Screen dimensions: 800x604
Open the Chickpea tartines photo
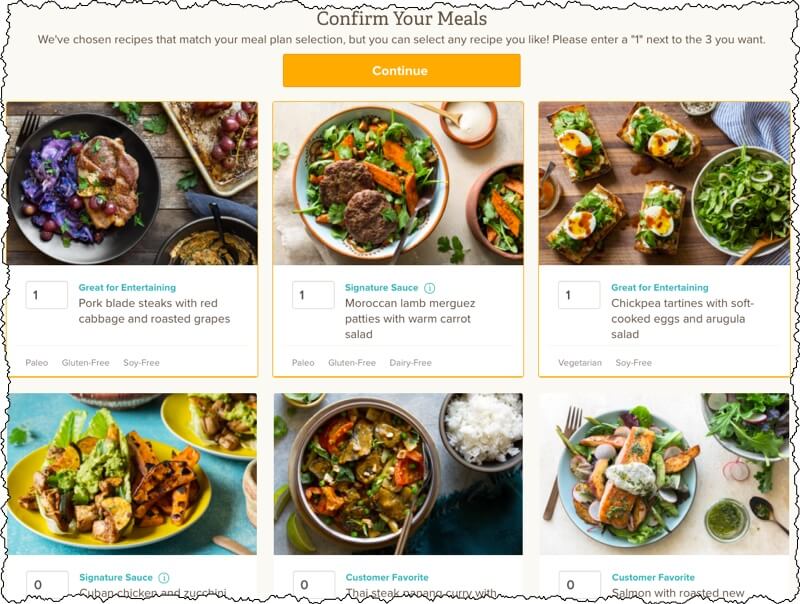[x=664, y=183]
